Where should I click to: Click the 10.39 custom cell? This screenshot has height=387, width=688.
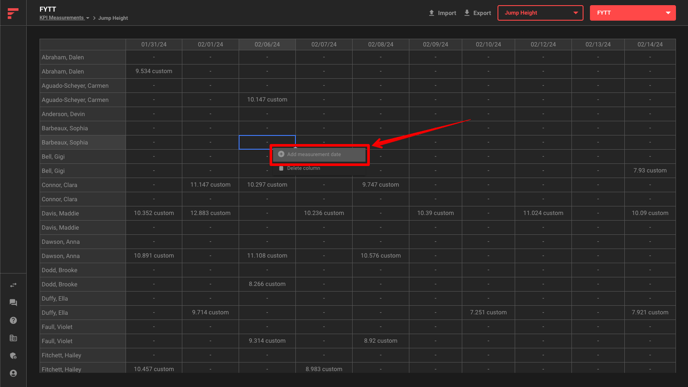(435, 213)
